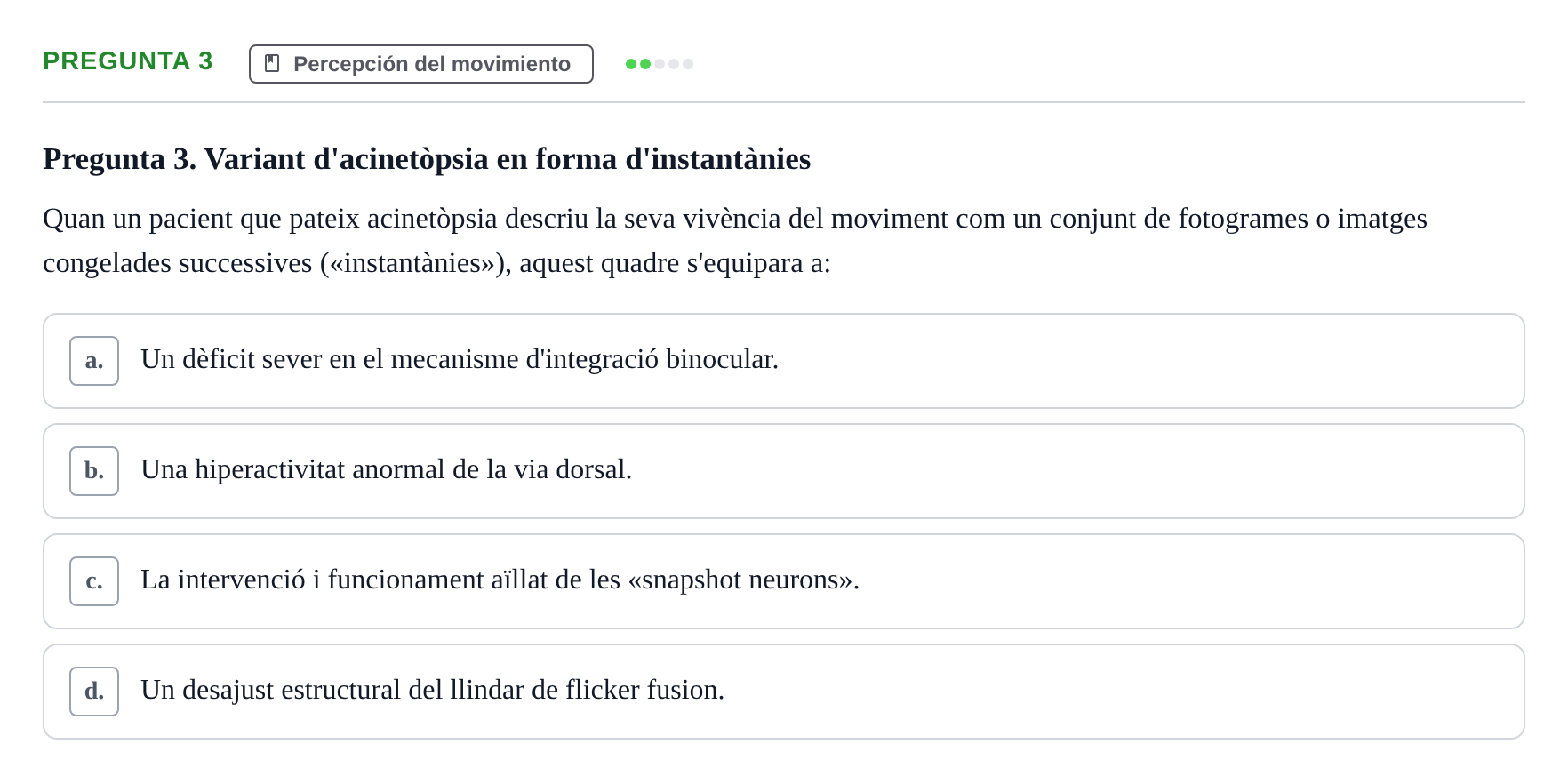Viewport: 1568px width, 784px height.
Task: Click the question title about acinetòpsia variant
Action: 427,159
